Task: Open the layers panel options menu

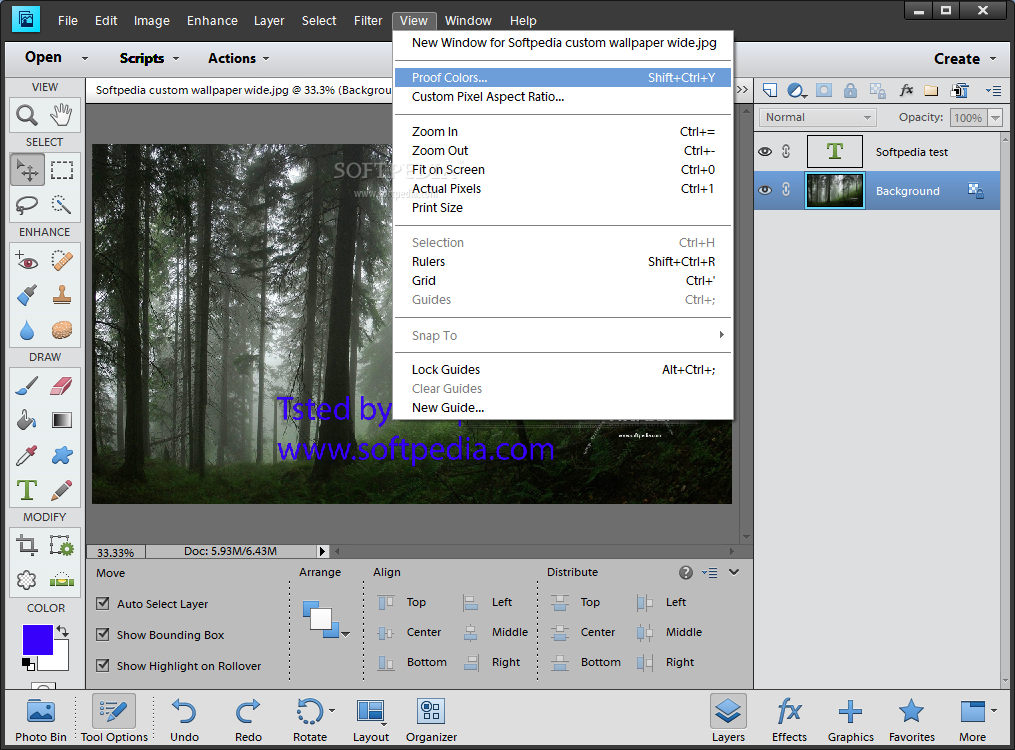Action: coord(993,91)
